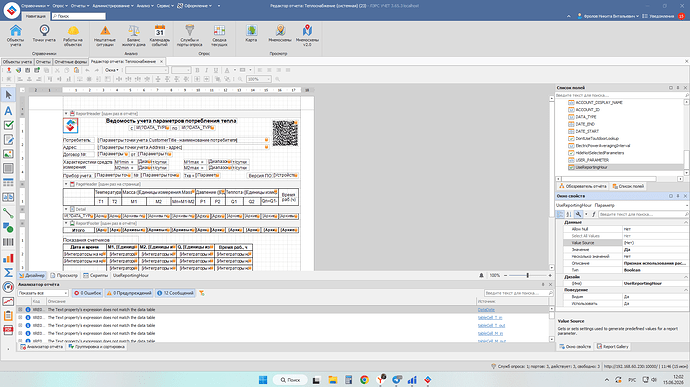Open the tableCell_T_in source link
Screen dimensions: 690x387
[x=490, y=317]
